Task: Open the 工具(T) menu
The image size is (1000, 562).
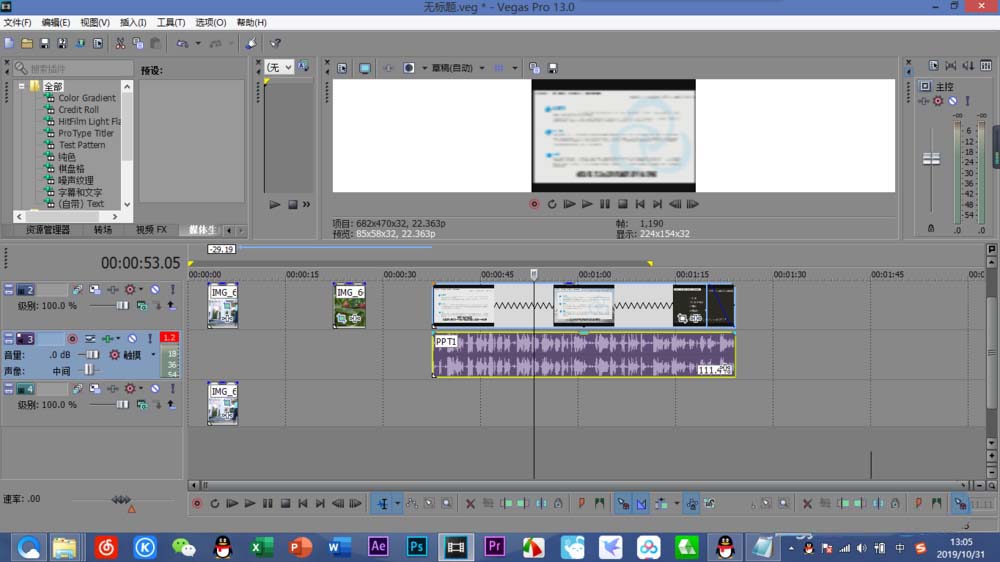Action: click(171, 22)
